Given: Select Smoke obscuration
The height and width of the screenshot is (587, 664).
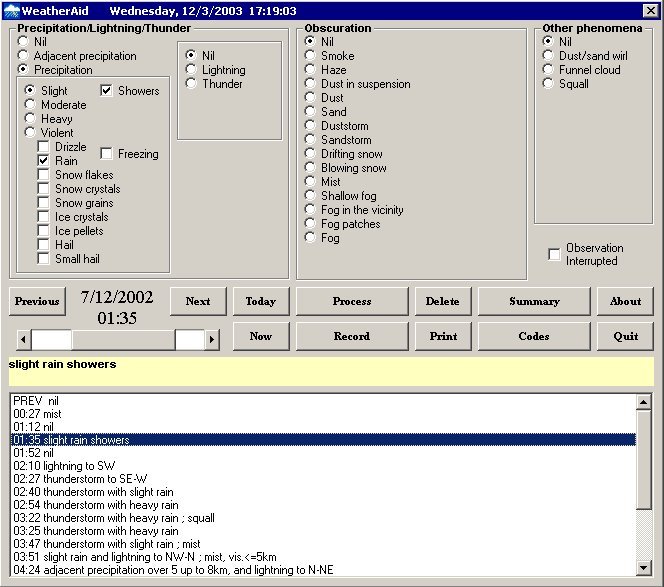Looking at the screenshot, I should [x=310, y=55].
